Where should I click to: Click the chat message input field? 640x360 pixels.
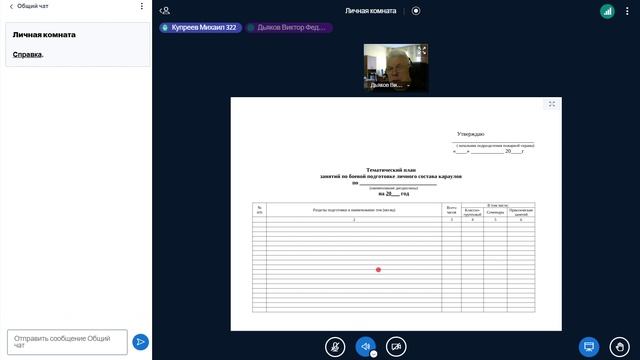click(x=67, y=342)
